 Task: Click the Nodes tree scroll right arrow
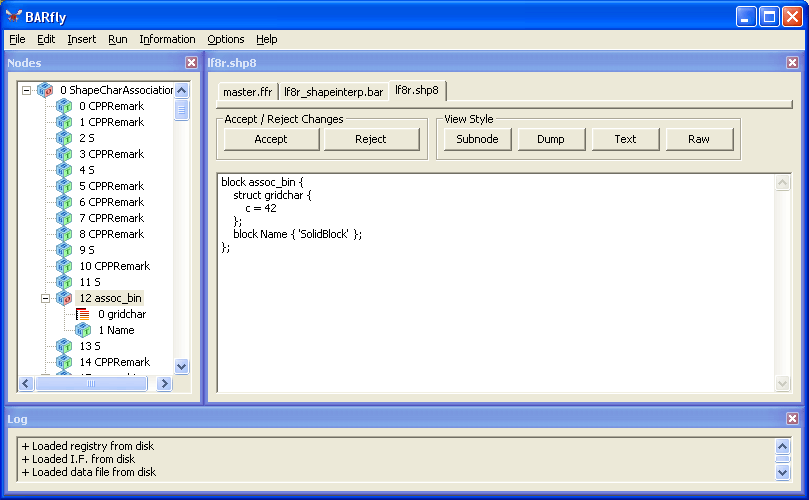click(164, 383)
